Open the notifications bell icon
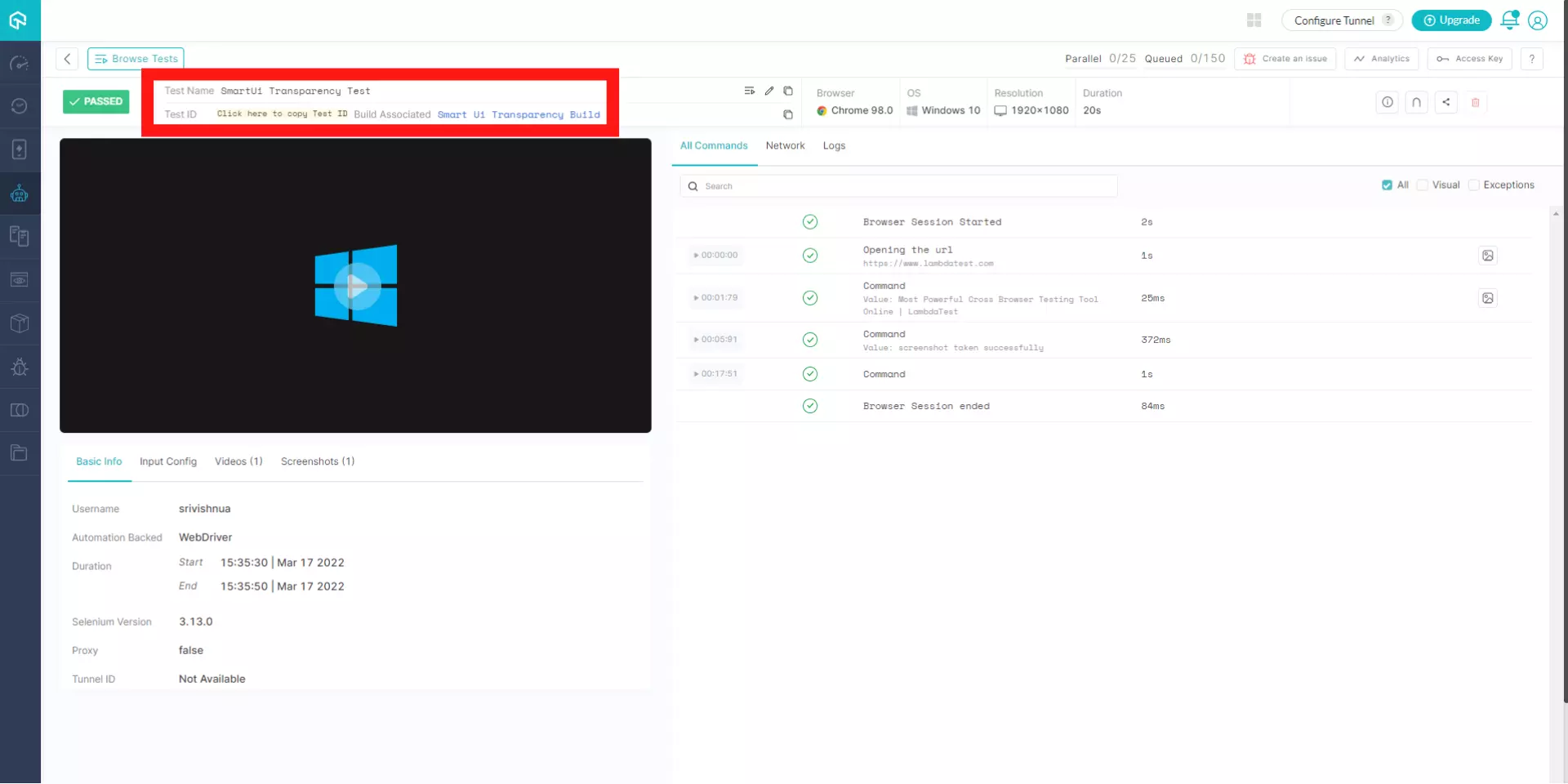The height and width of the screenshot is (784, 1568). 1509,20
